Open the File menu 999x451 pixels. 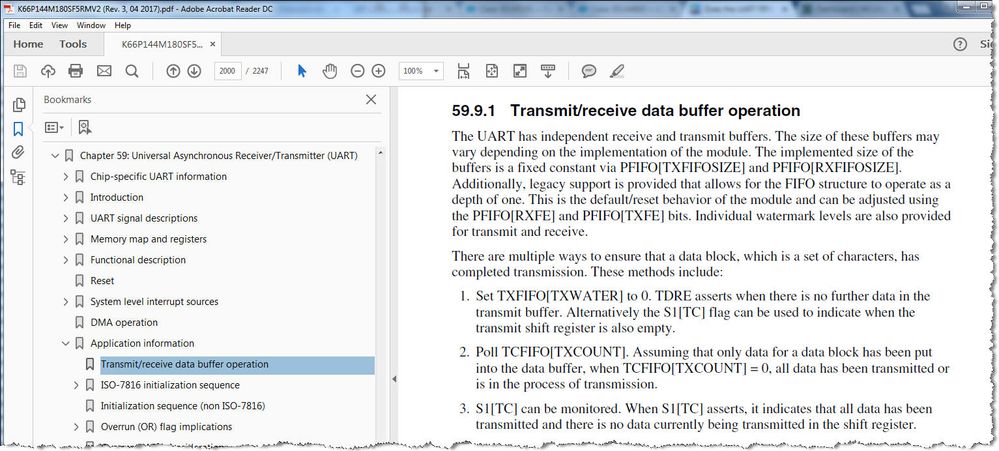15,25
